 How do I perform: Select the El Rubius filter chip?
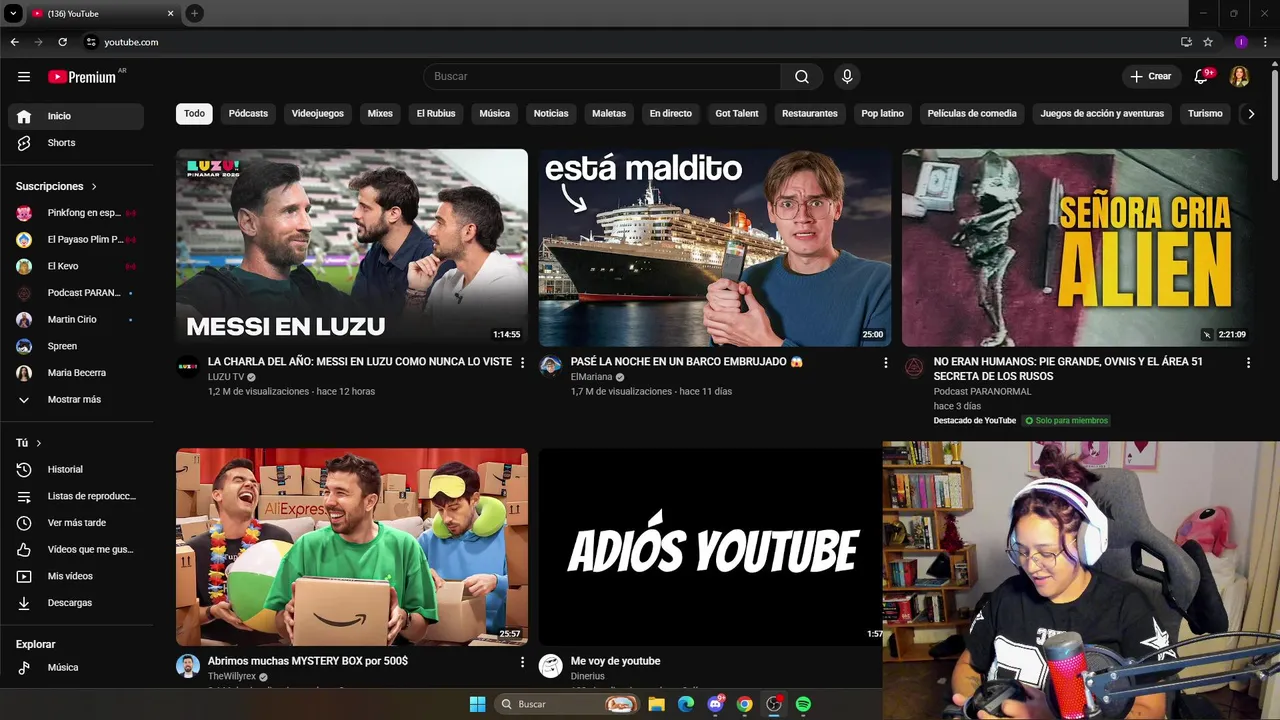tap(436, 114)
